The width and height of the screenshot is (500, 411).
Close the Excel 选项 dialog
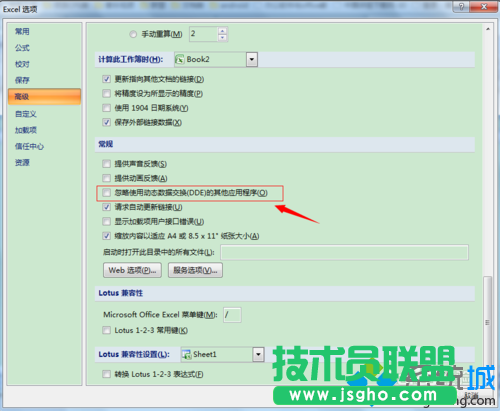pyautogui.click(x=484, y=7)
